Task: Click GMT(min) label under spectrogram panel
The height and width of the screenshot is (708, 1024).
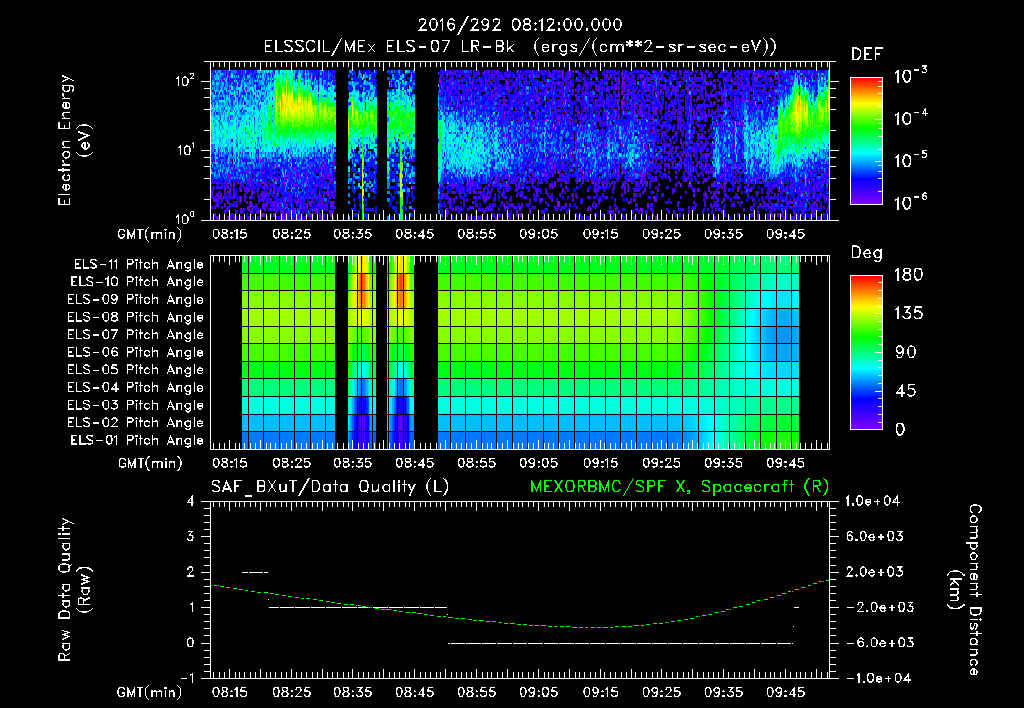Action: point(150,234)
